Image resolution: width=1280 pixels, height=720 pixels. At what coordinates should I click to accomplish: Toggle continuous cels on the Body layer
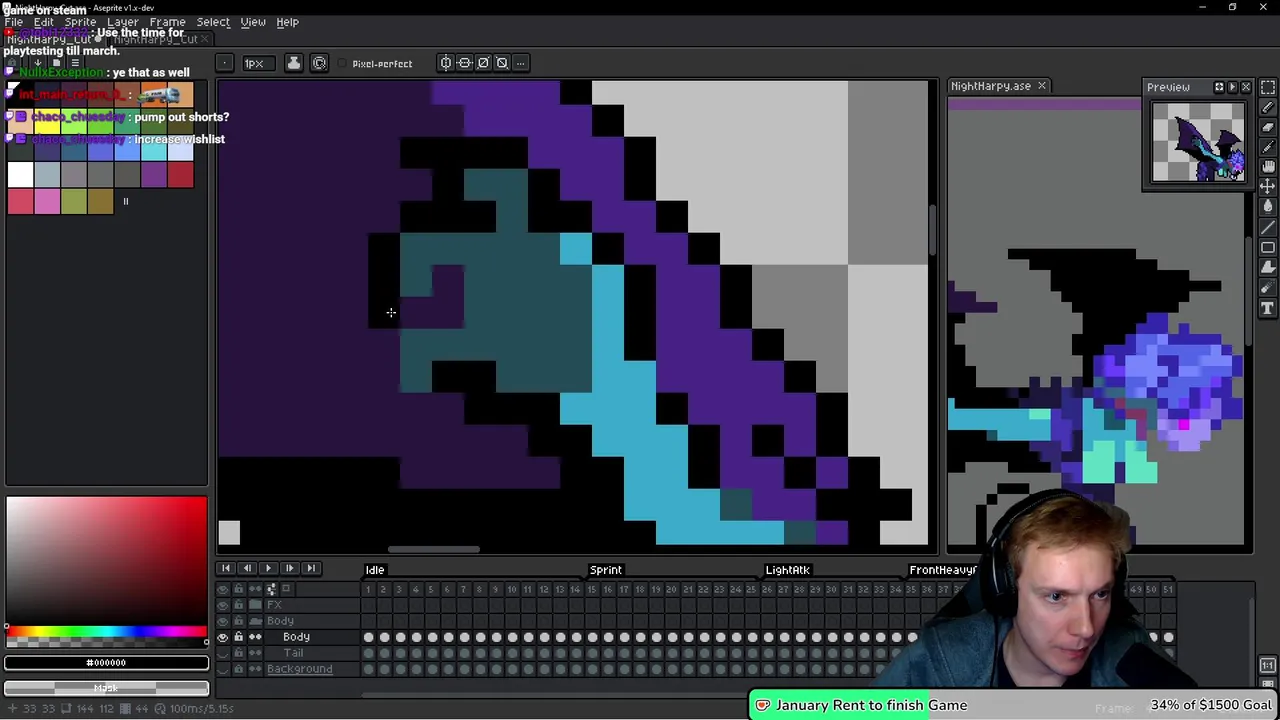(255, 637)
